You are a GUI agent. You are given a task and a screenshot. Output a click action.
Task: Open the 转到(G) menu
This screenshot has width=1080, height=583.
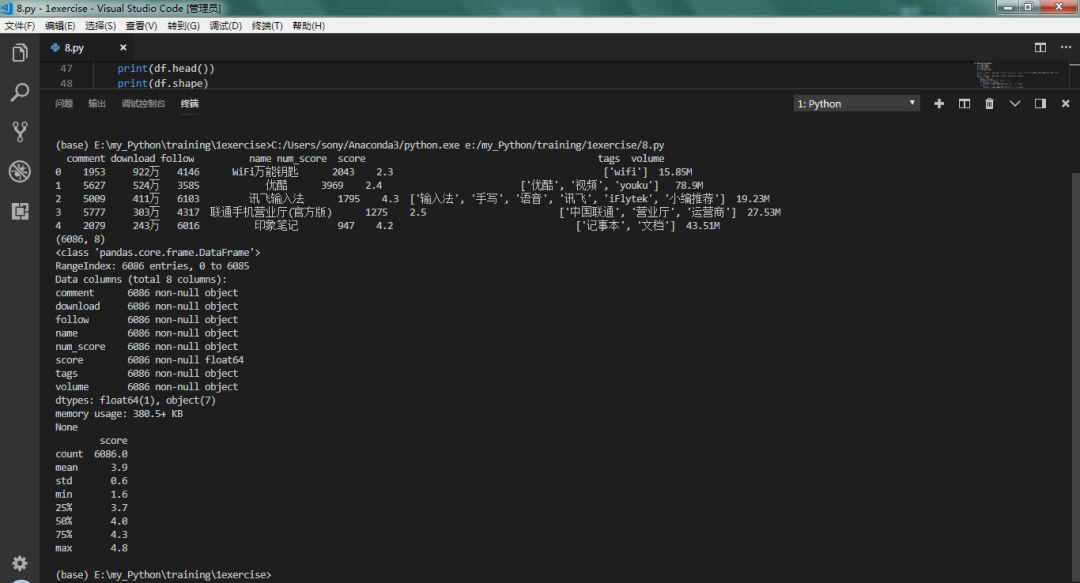click(183, 25)
